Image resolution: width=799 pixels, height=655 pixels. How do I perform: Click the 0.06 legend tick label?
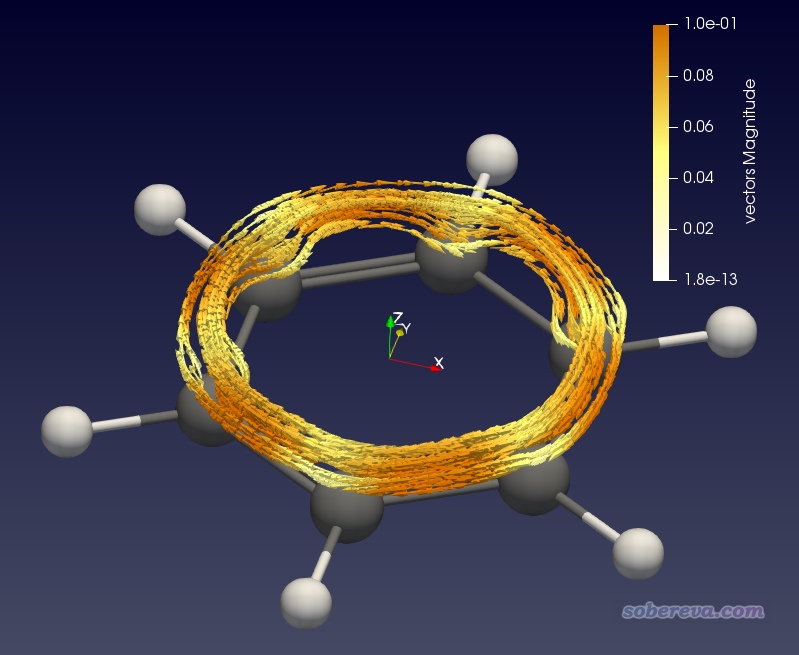click(x=698, y=126)
